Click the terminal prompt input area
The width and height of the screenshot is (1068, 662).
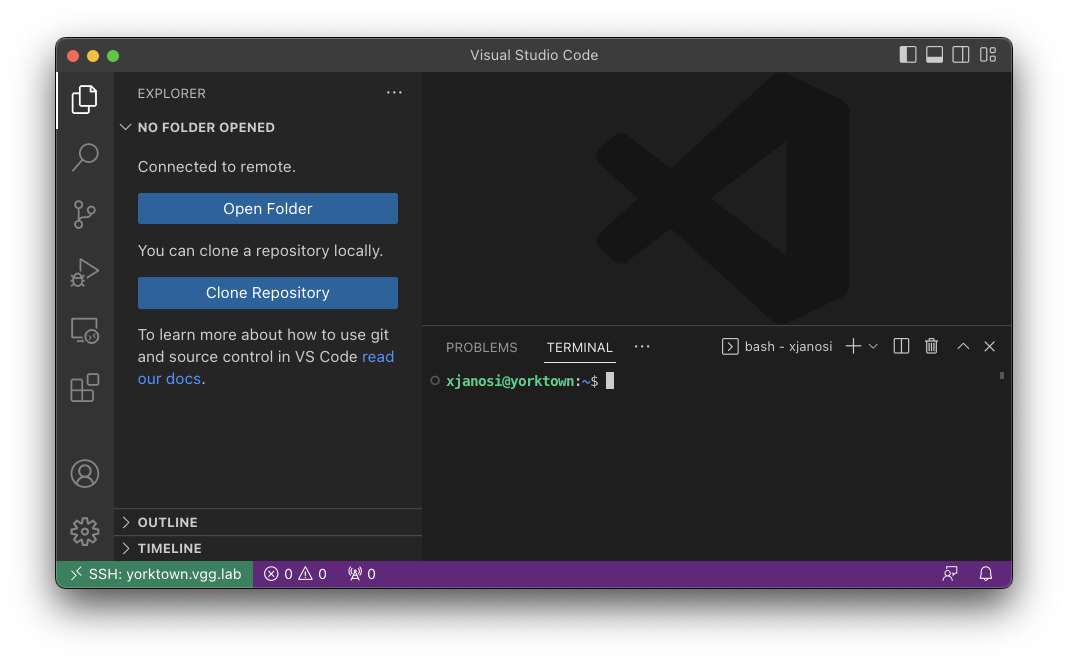[610, 381]
